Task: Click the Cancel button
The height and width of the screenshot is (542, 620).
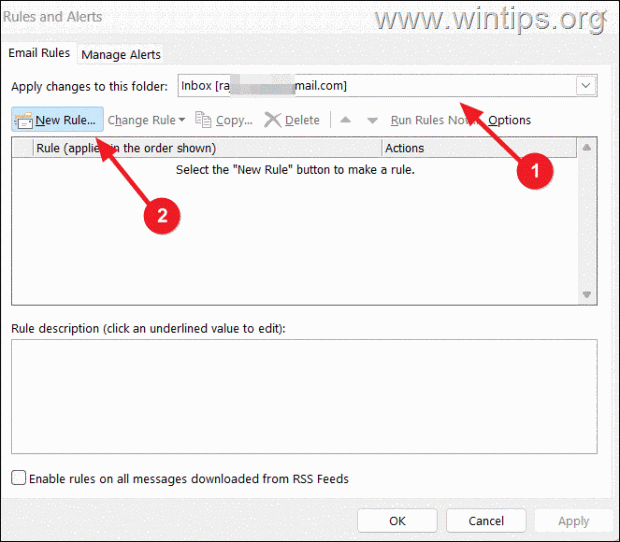Action: tap(486, 521)
